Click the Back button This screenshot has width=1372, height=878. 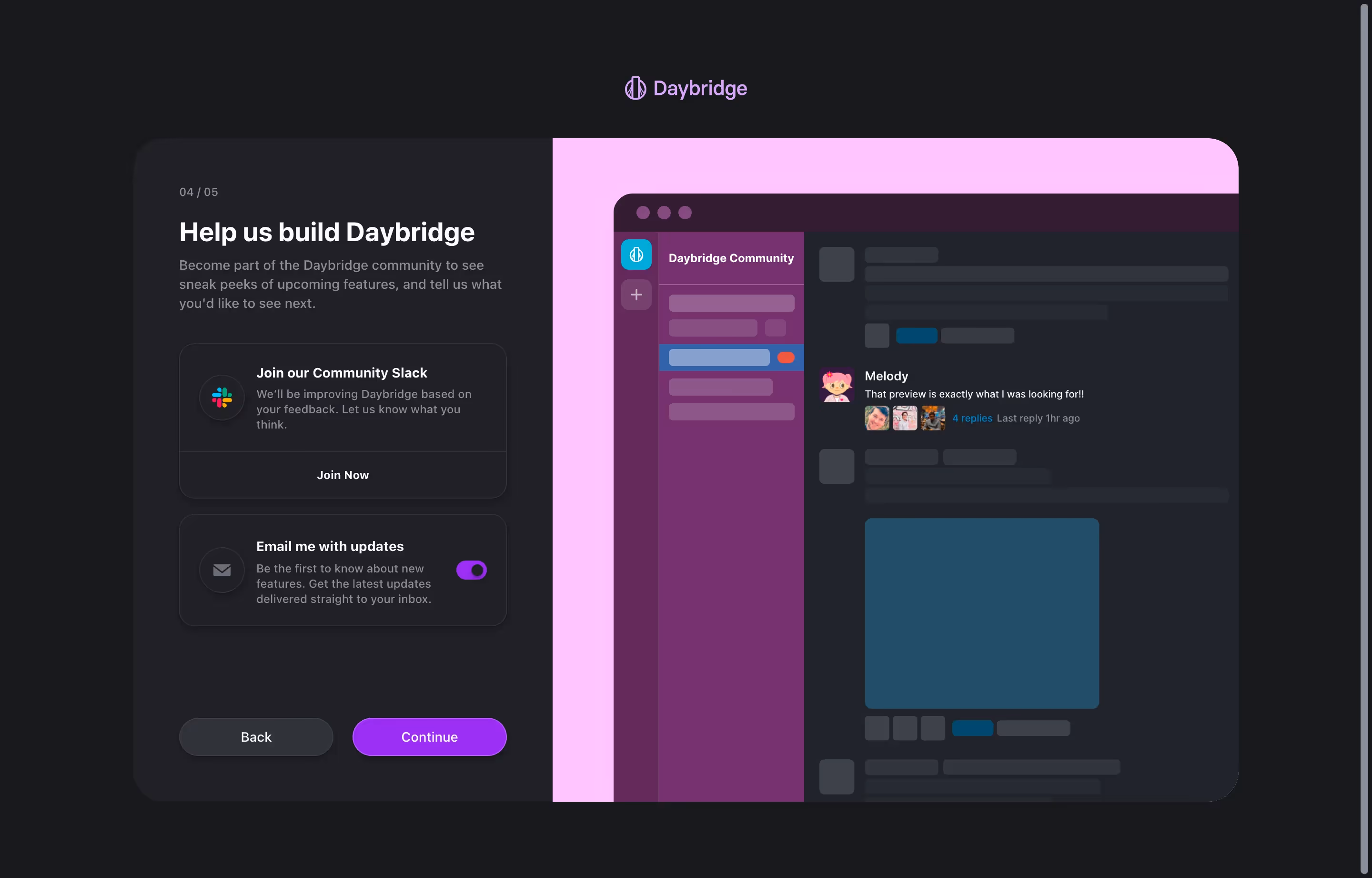256,736
